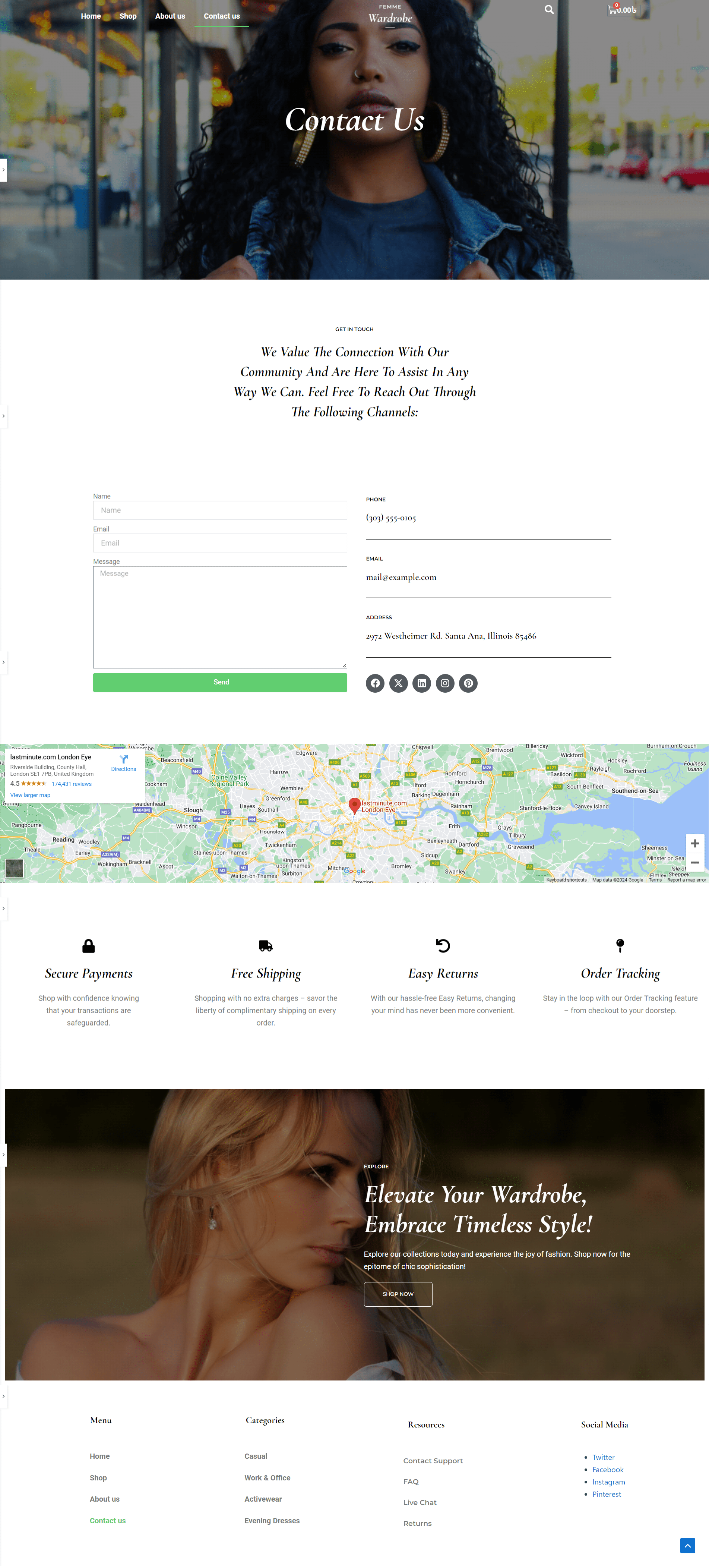Click the red London Eye map pin
This screenshot has width=709, height=1568.
[x=354, y=806]
